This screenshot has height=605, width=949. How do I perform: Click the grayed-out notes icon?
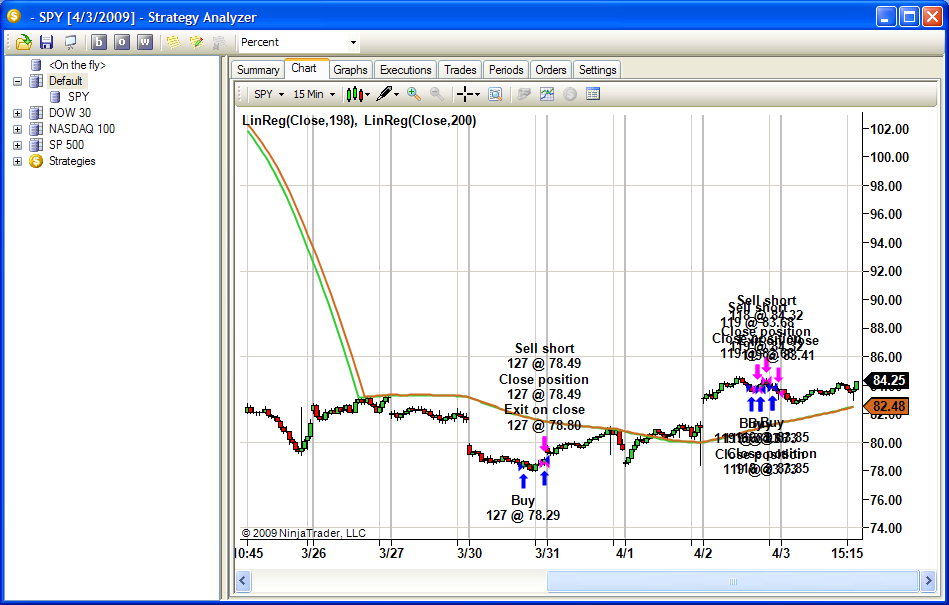[220, 42]
